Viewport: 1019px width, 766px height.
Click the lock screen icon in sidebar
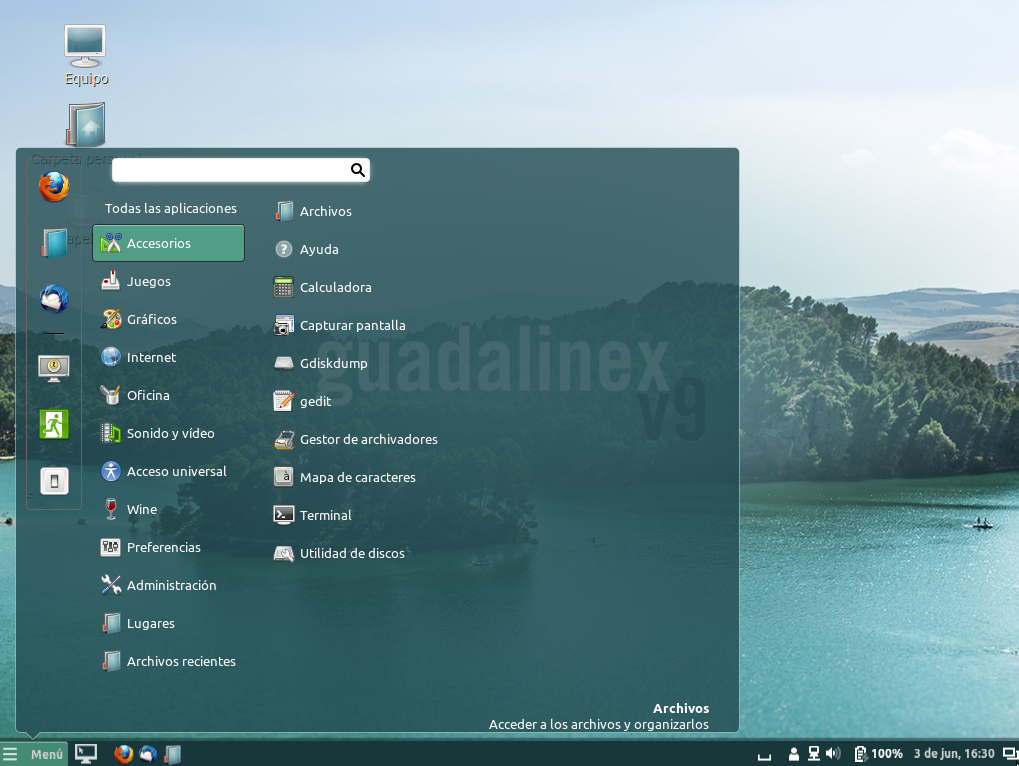click(x=54, y=368)
